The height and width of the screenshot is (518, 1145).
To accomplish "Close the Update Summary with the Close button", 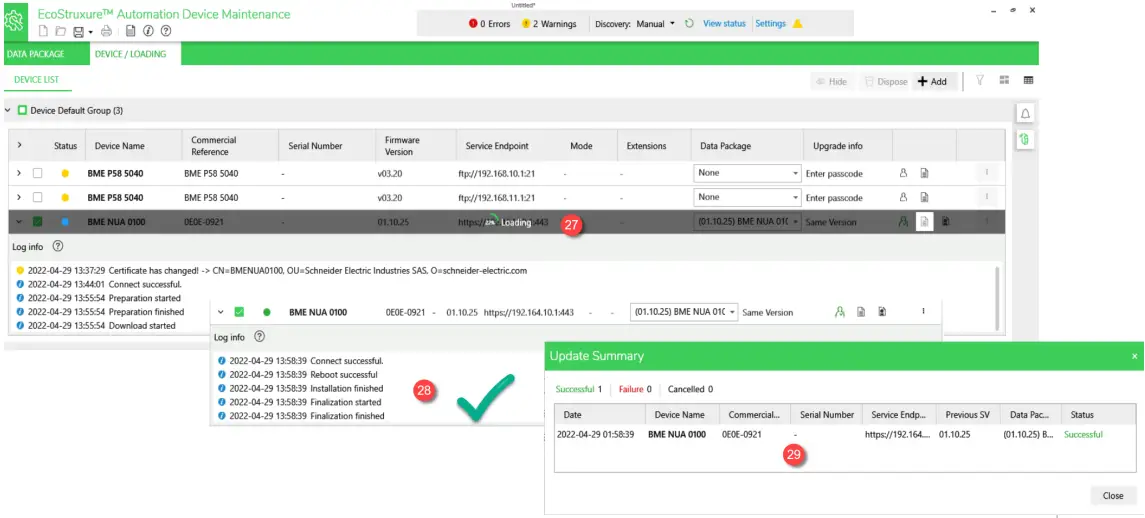I will pos(1113,495).
